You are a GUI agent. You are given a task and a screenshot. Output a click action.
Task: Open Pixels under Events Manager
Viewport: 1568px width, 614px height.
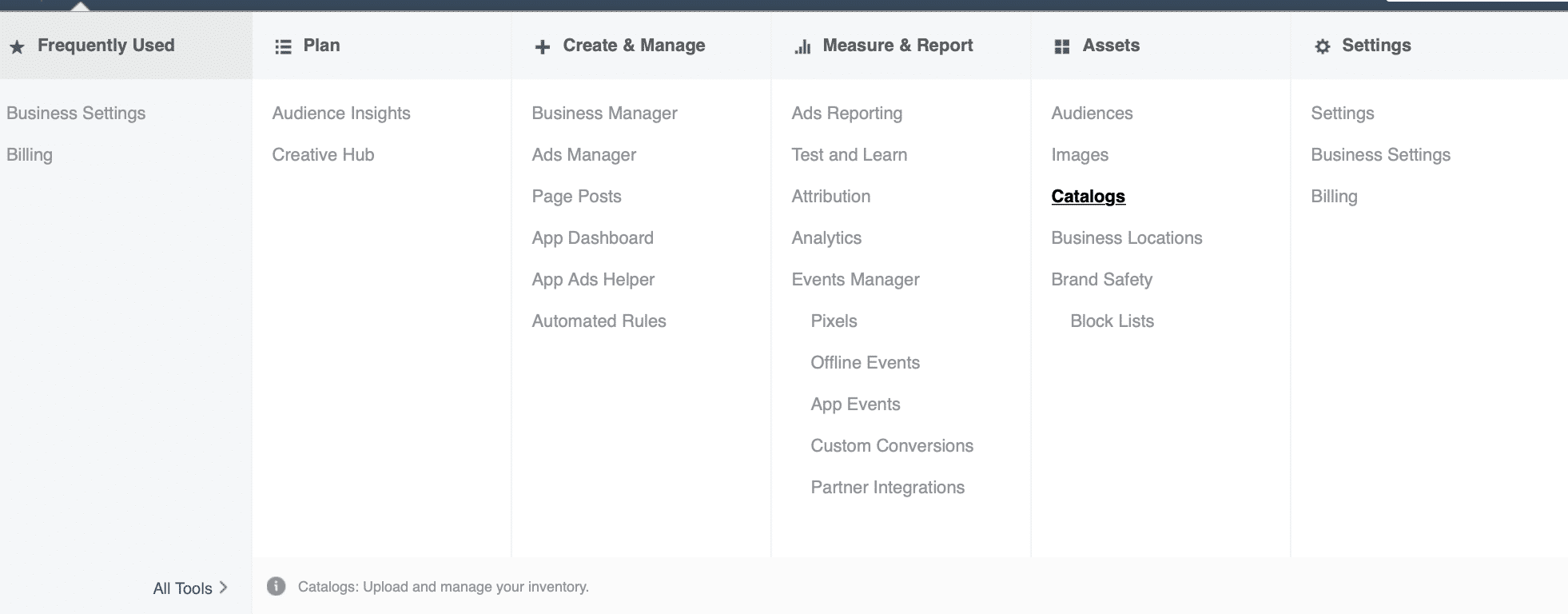(x=834, y=321)
